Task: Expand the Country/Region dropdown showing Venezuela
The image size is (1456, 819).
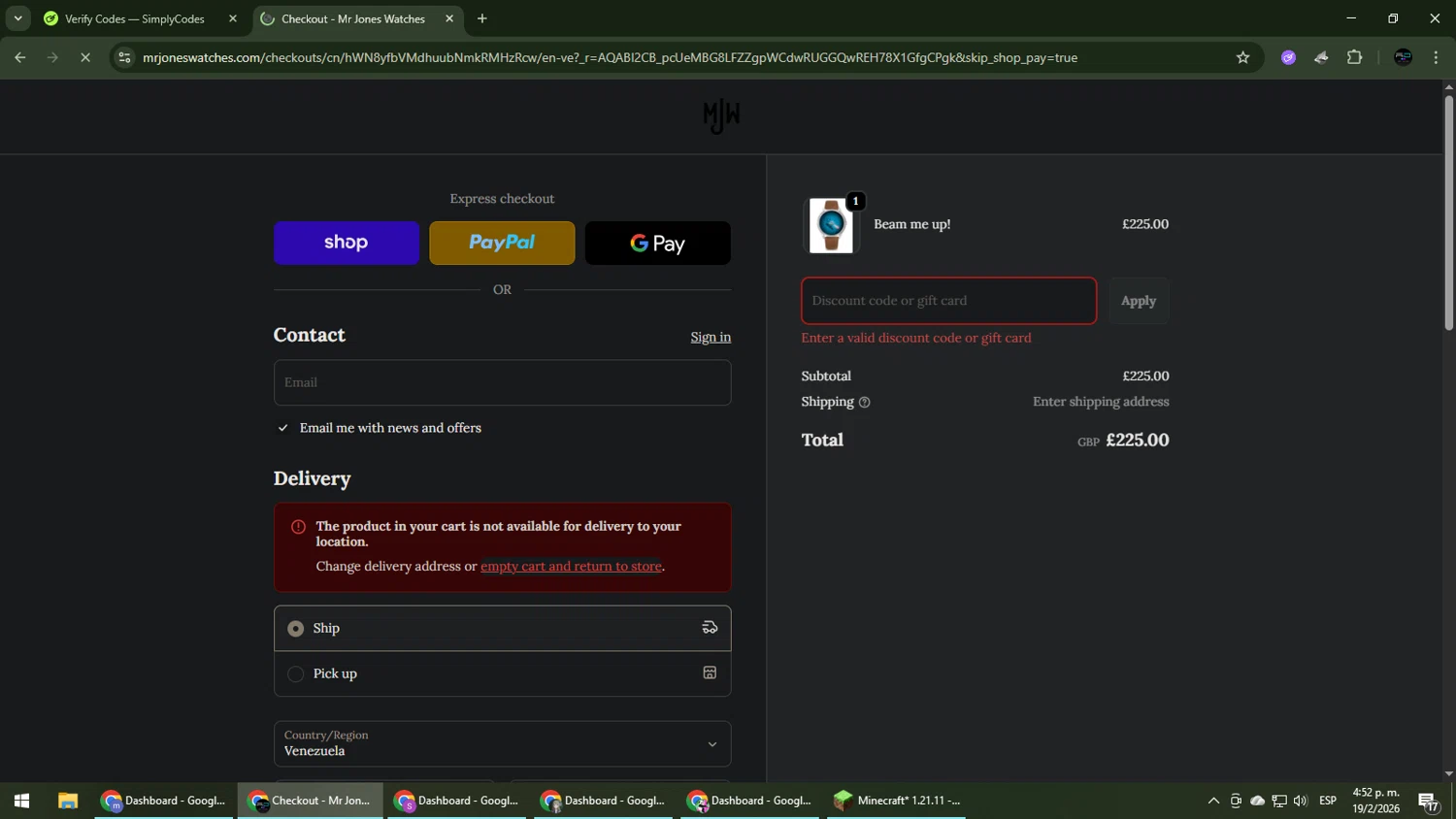Action: click(503, 743)
